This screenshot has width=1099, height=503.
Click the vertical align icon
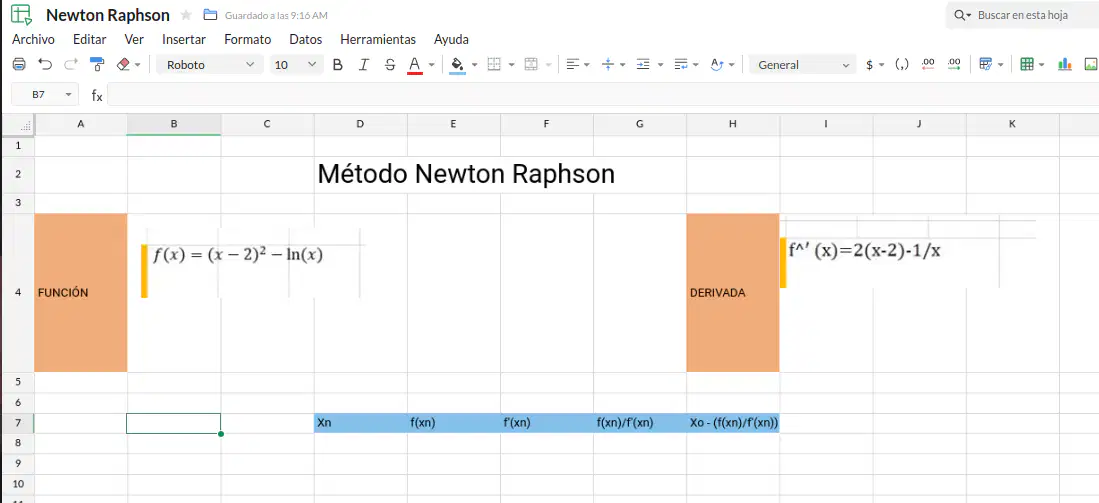pyautogui.click(x=608, y=64)
